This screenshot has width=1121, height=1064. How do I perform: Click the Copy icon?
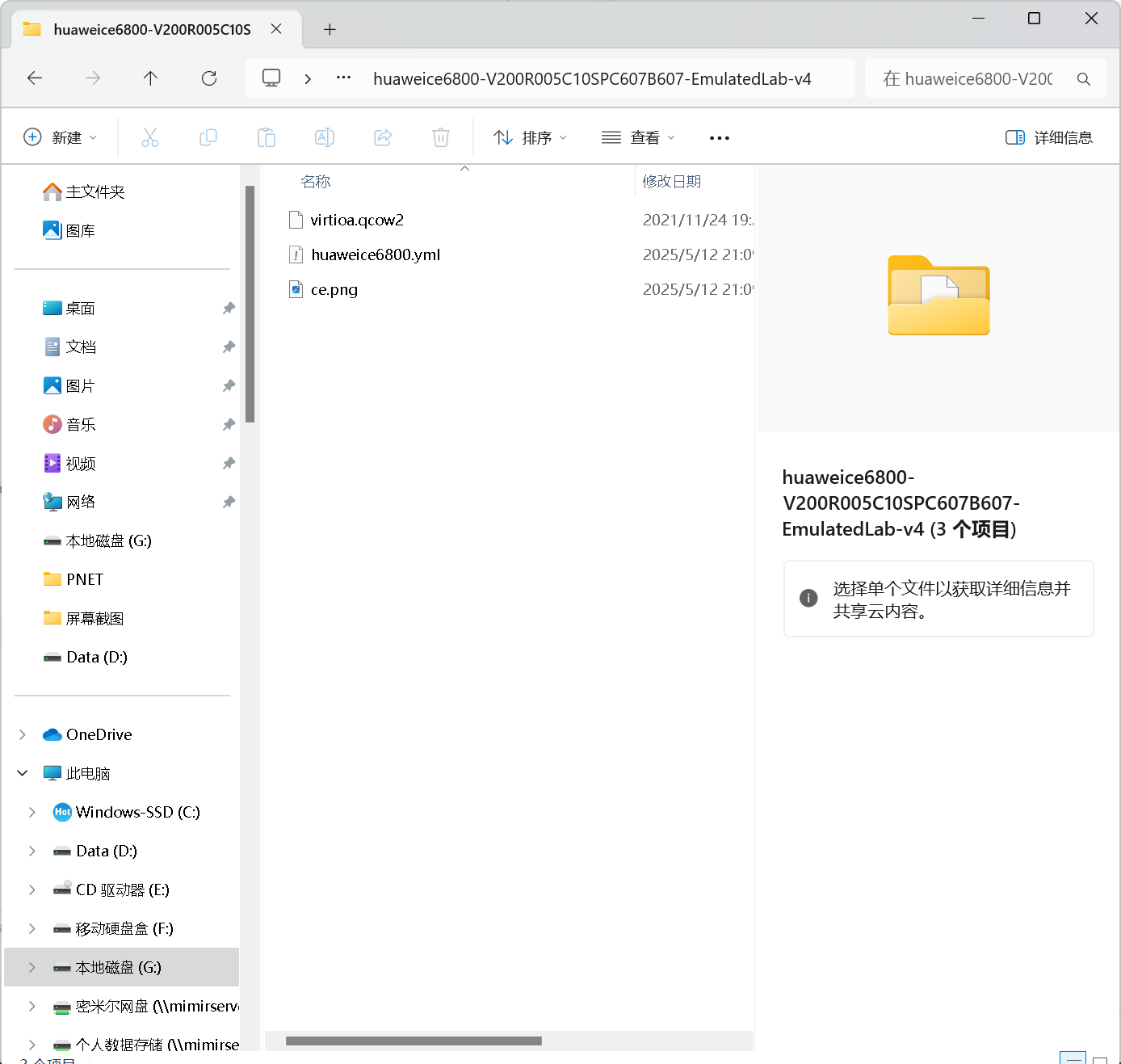[x=208, y=137]
